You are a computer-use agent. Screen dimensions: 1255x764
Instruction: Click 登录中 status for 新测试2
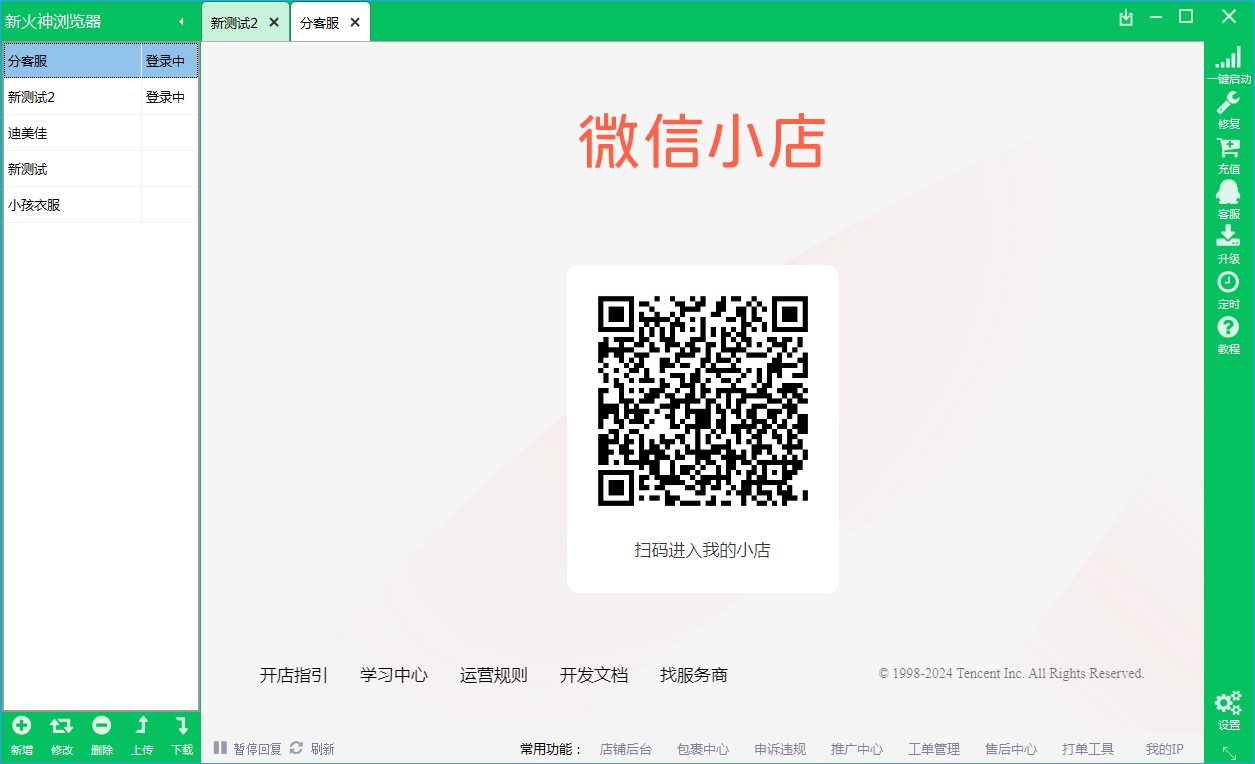(165, 97)
